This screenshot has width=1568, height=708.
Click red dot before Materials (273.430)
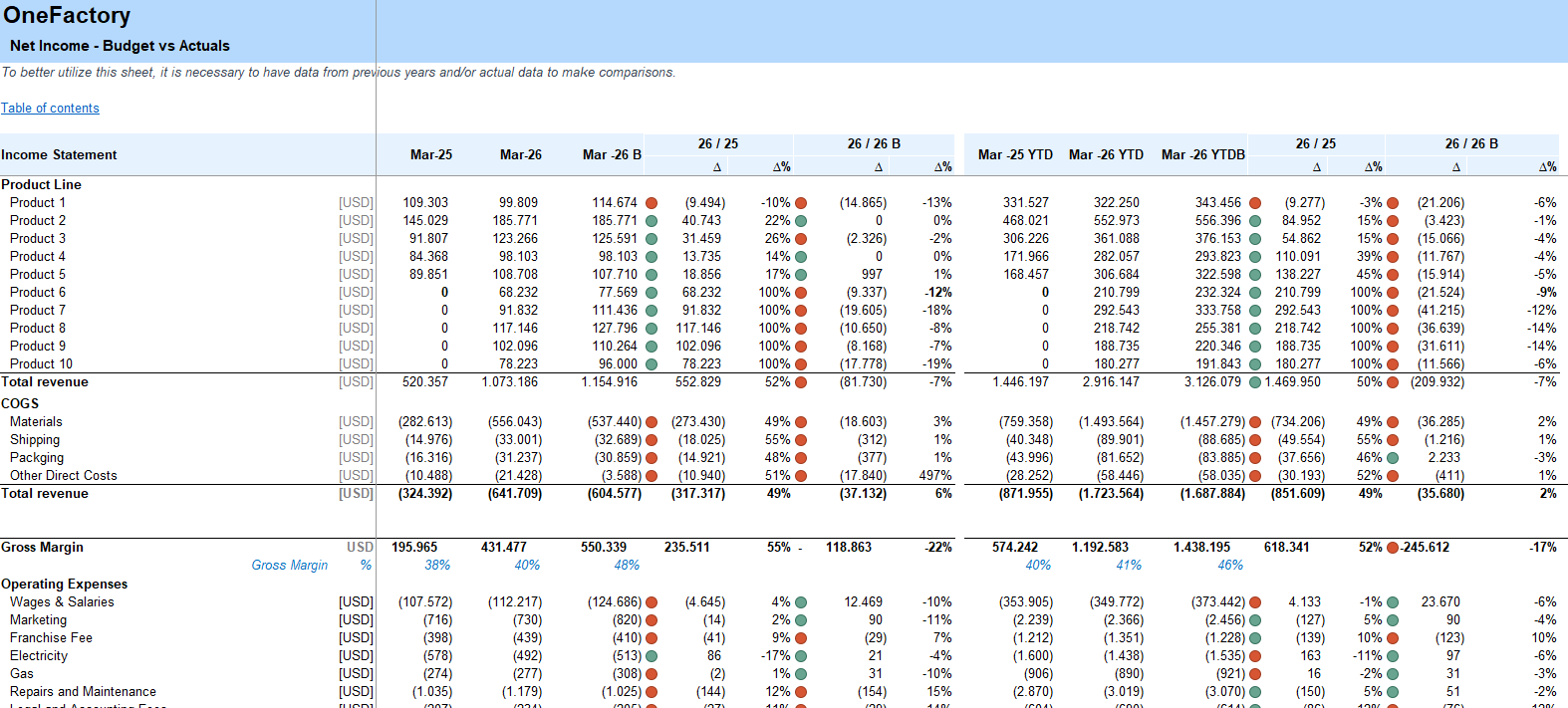(652, 422)
